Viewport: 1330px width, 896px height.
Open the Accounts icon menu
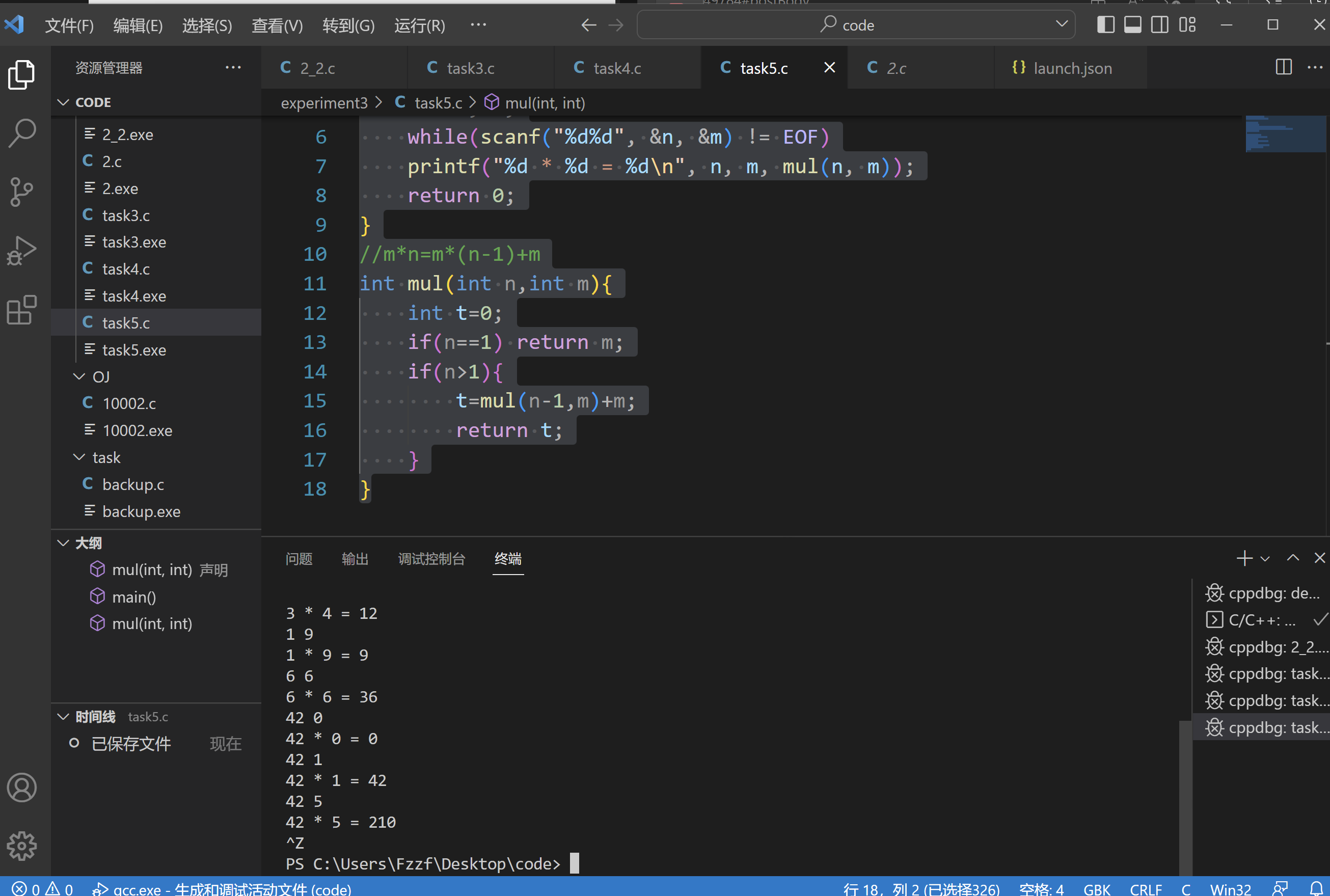22,788
